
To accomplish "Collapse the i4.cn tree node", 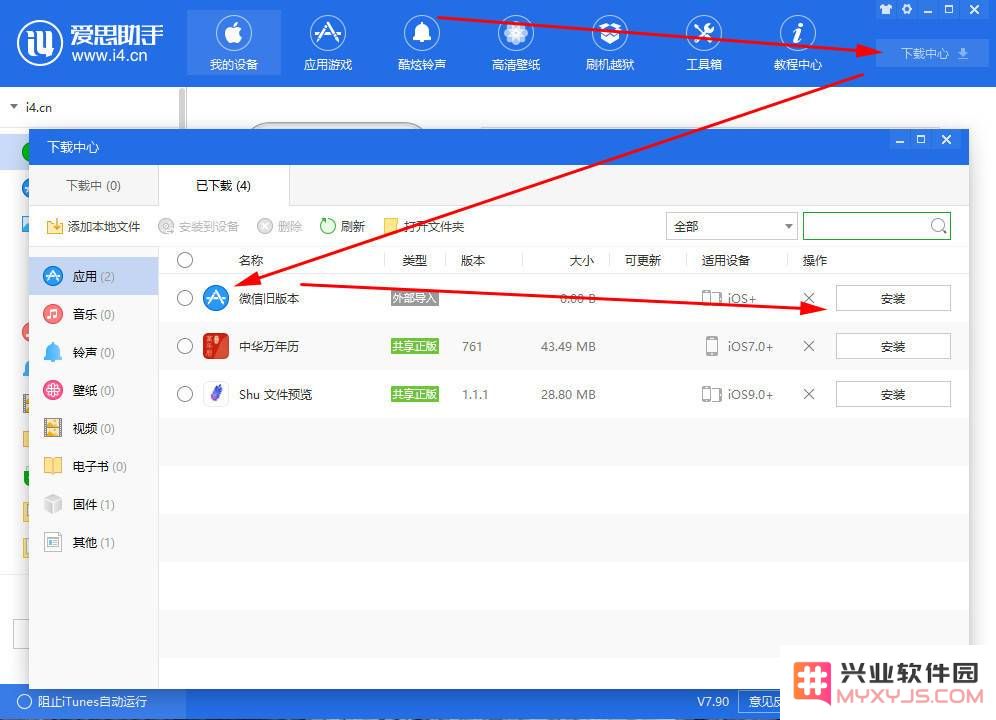I will click(14, 107).
